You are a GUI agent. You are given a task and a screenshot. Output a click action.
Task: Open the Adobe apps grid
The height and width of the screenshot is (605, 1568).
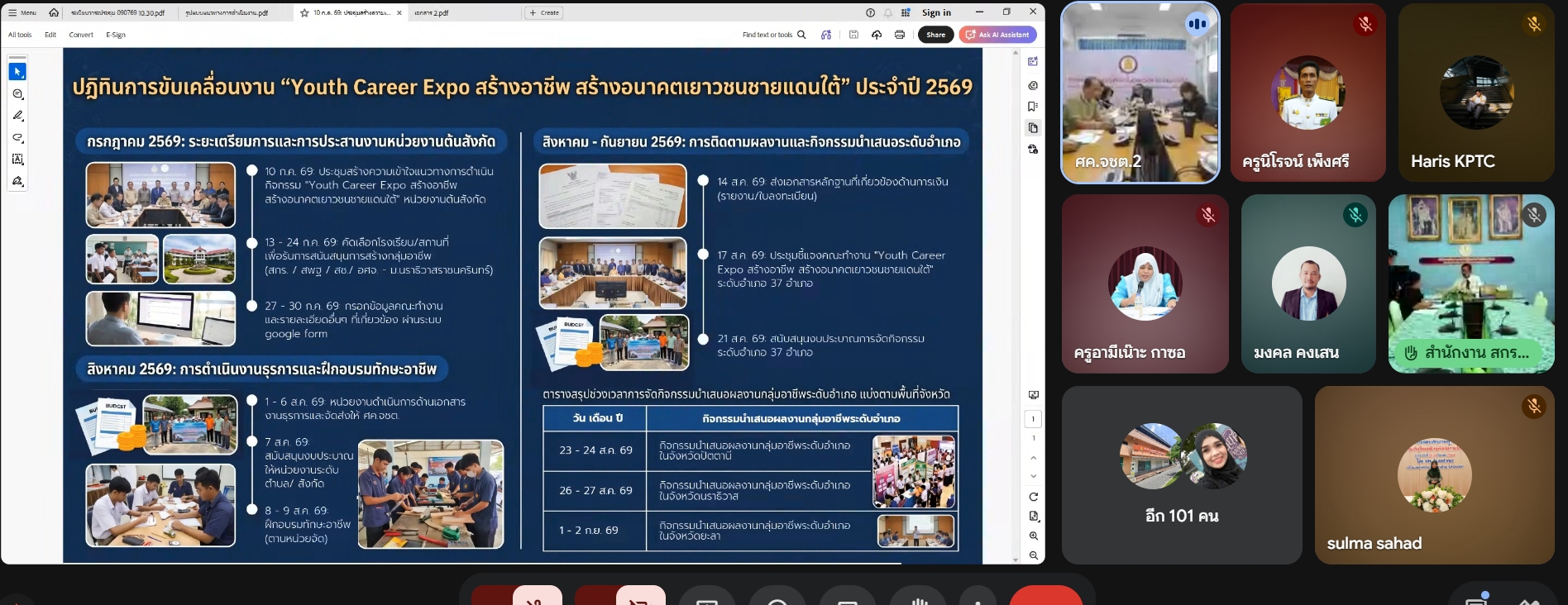coord(906,12)
